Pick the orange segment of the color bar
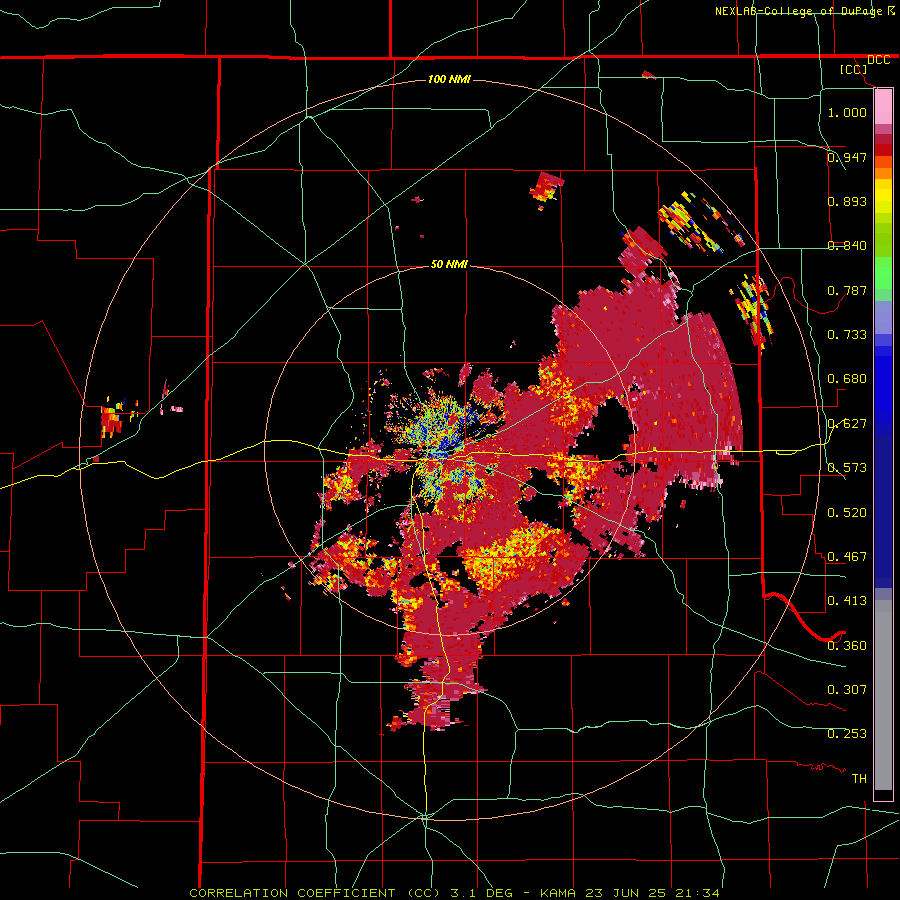Image resolution: width=900 pixels, height=900 pixels. 883,173
